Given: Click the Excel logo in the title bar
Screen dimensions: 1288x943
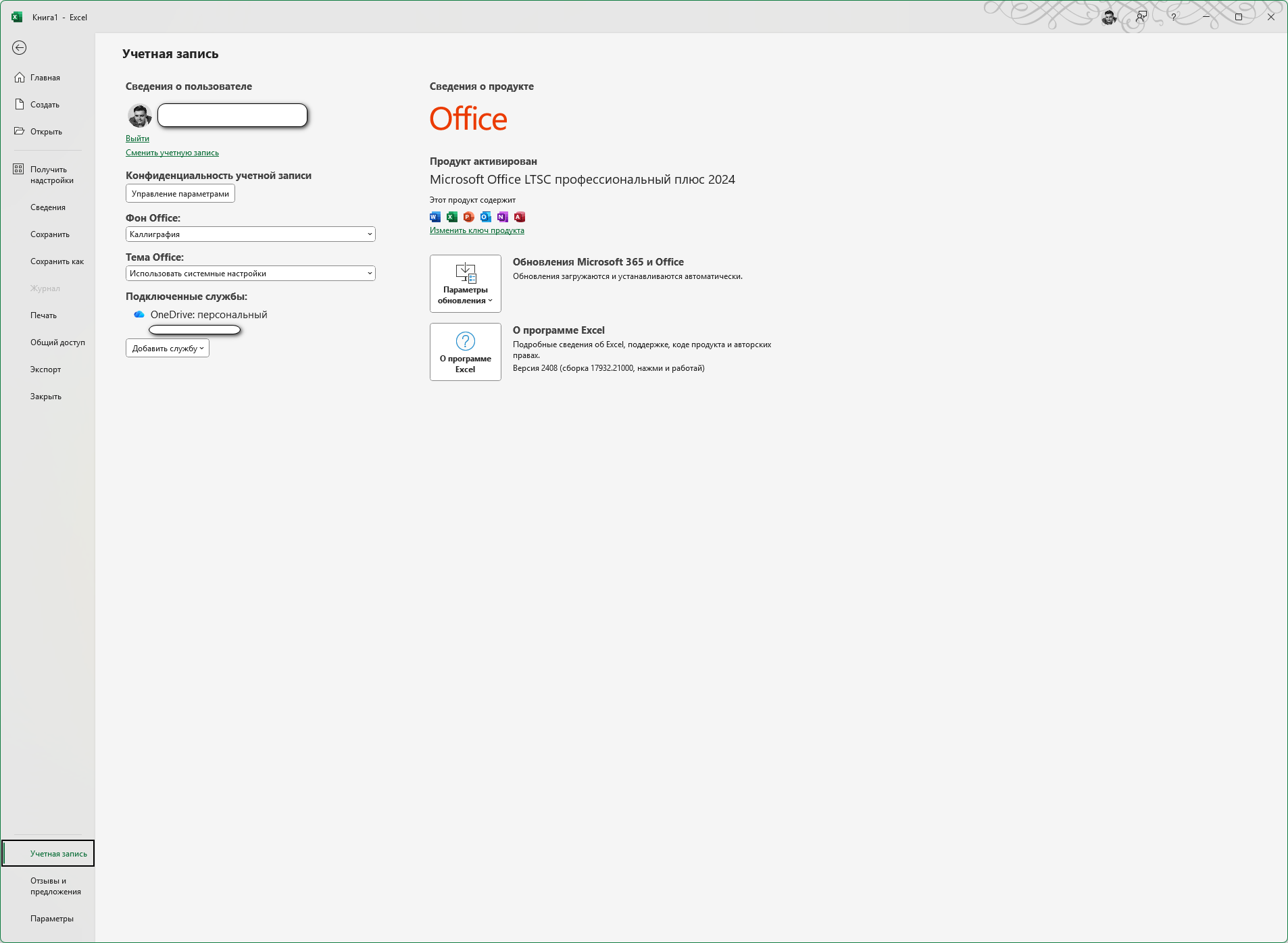Looking at the screenshot, I should (x=17, y=17).
